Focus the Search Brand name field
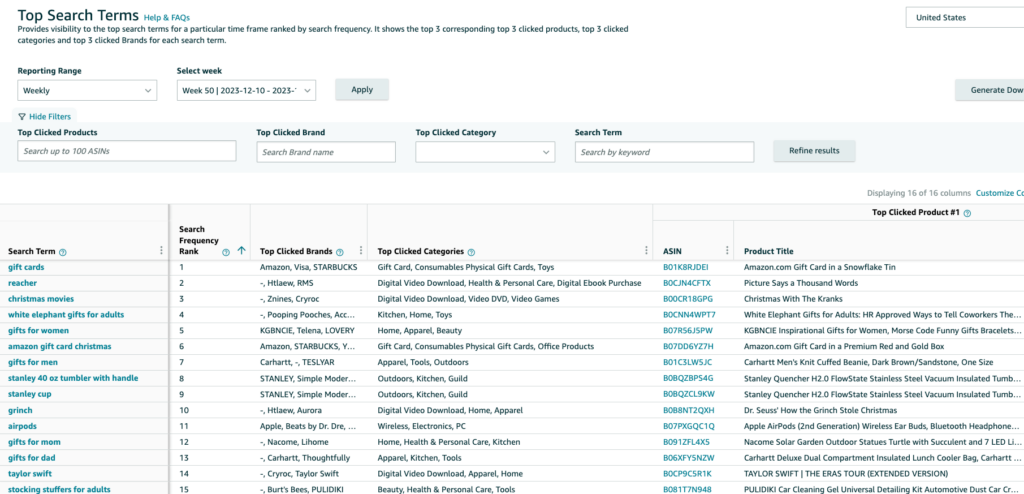1024x494 pixels. 326,152
